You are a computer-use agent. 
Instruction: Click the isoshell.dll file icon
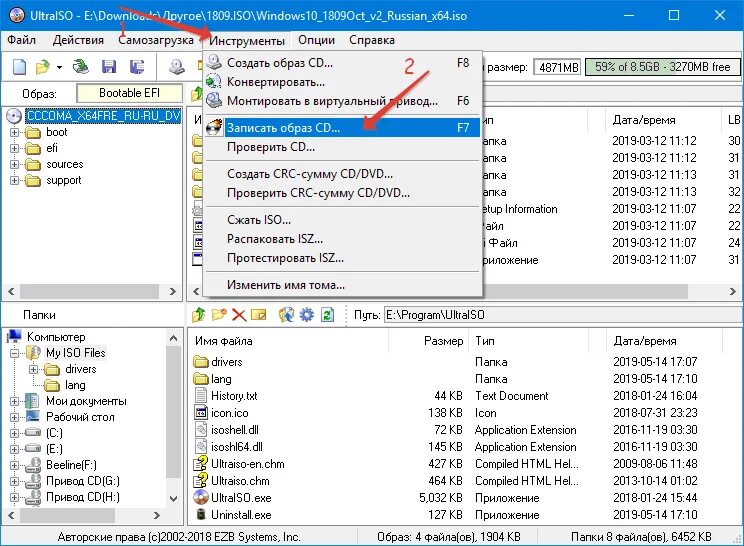point(202,429)
